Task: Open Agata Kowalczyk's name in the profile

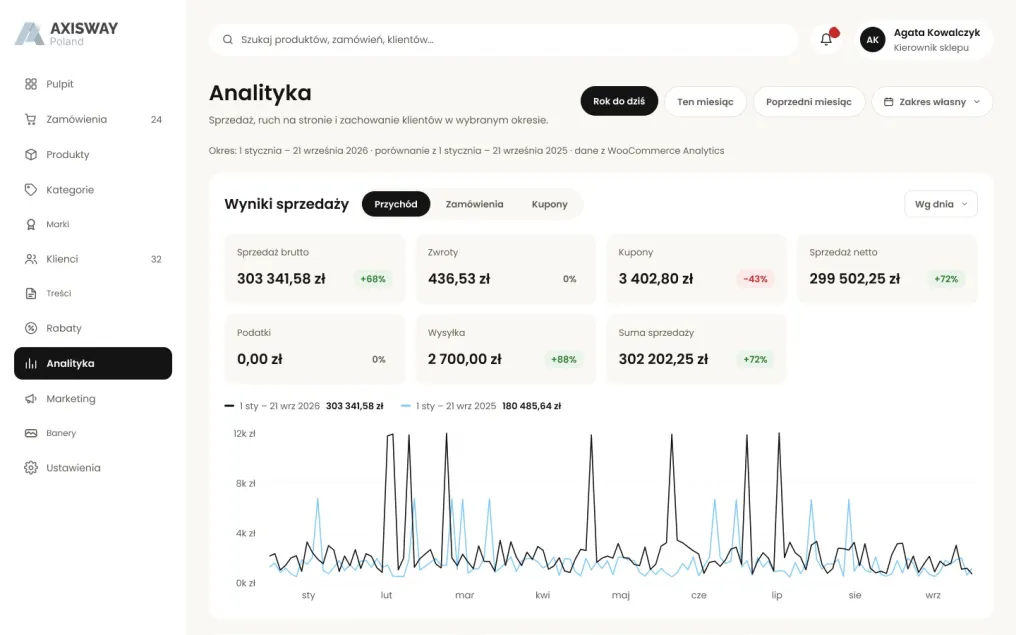Action: coord(936,32)
